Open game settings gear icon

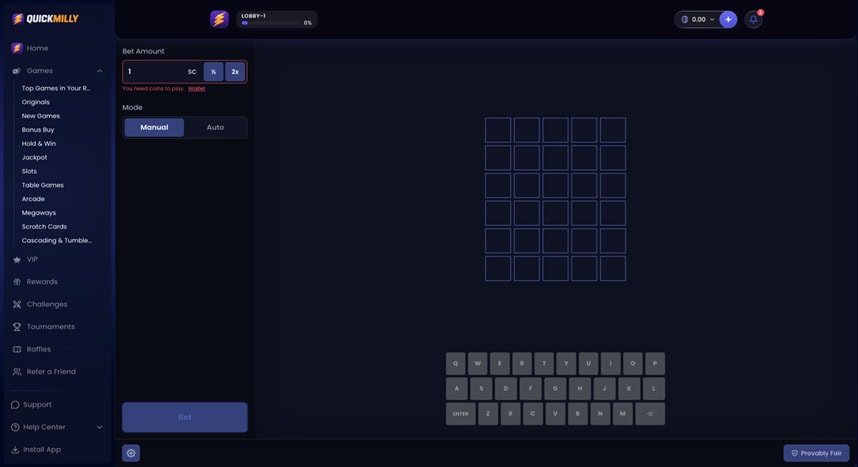coord(131,453)
